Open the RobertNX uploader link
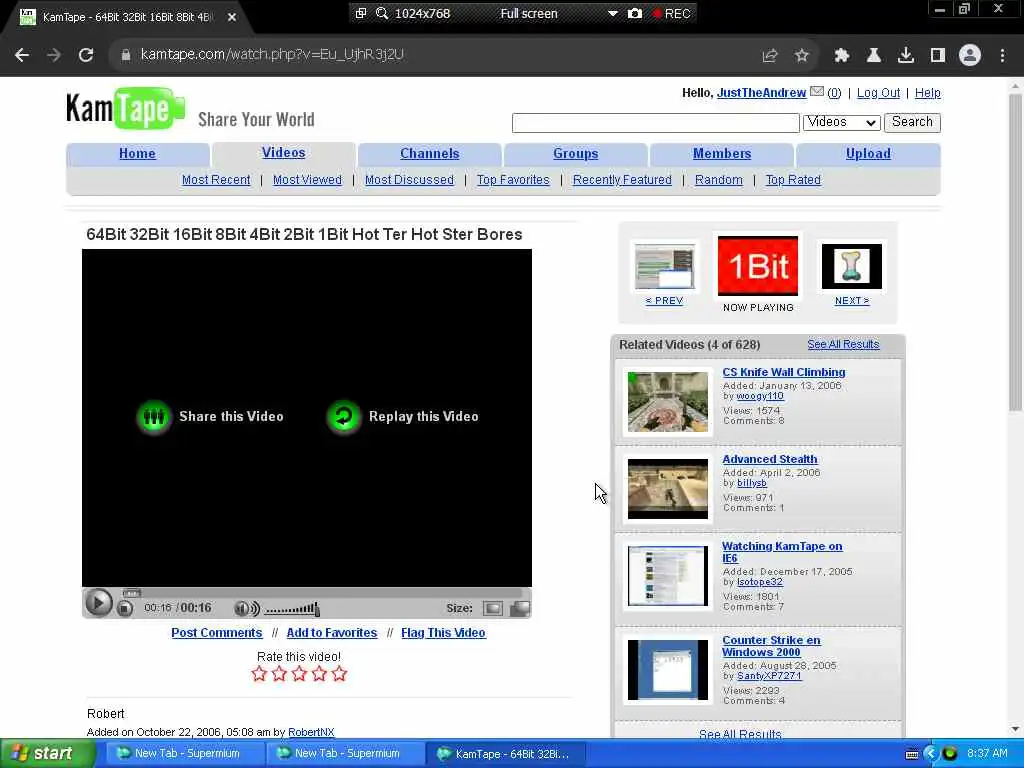 point(311,733)
